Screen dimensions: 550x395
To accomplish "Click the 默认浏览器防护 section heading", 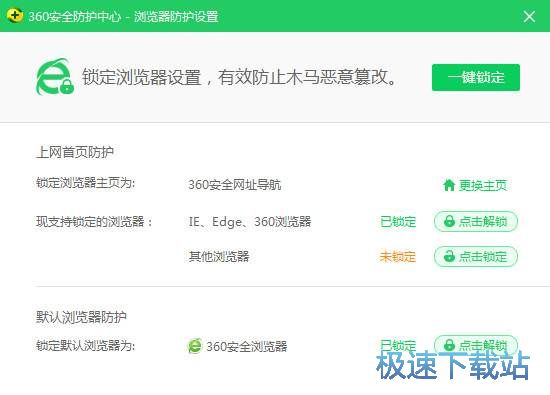I will [81, 317].
